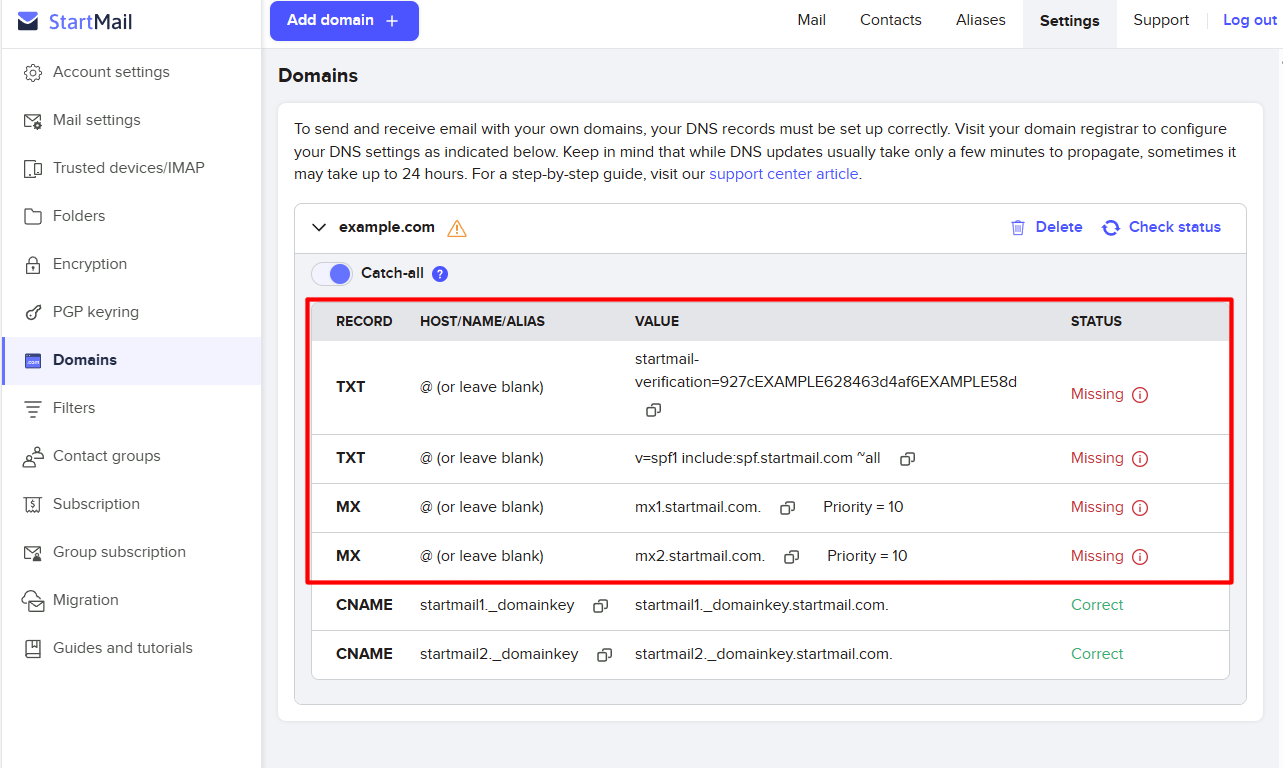Click the startmail2._domainkey.startmail.com. value
This screenshot has width=1283, height=768.
pos(763,654)
